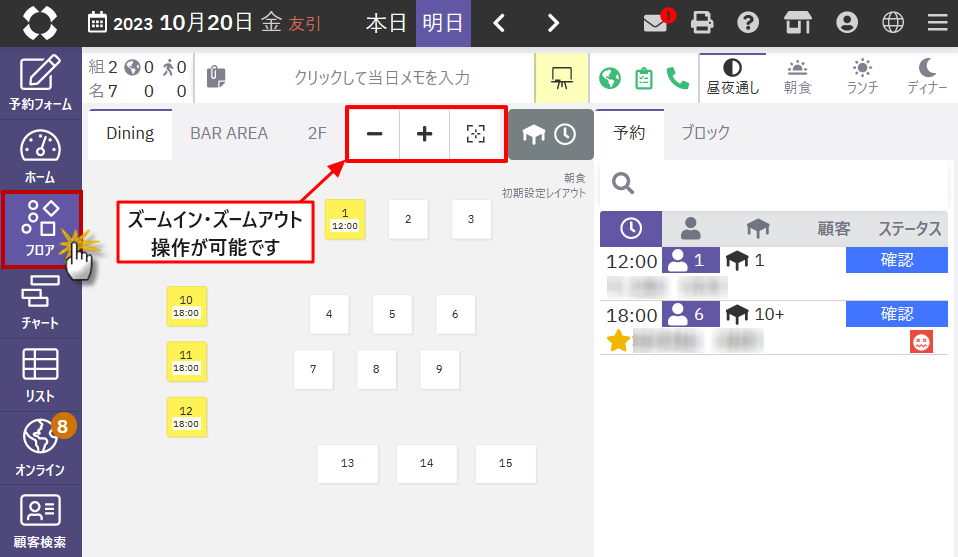Screen dimensions: 958x557
Task: Open the help question mark icon
Action: click(x=747, y=23)
